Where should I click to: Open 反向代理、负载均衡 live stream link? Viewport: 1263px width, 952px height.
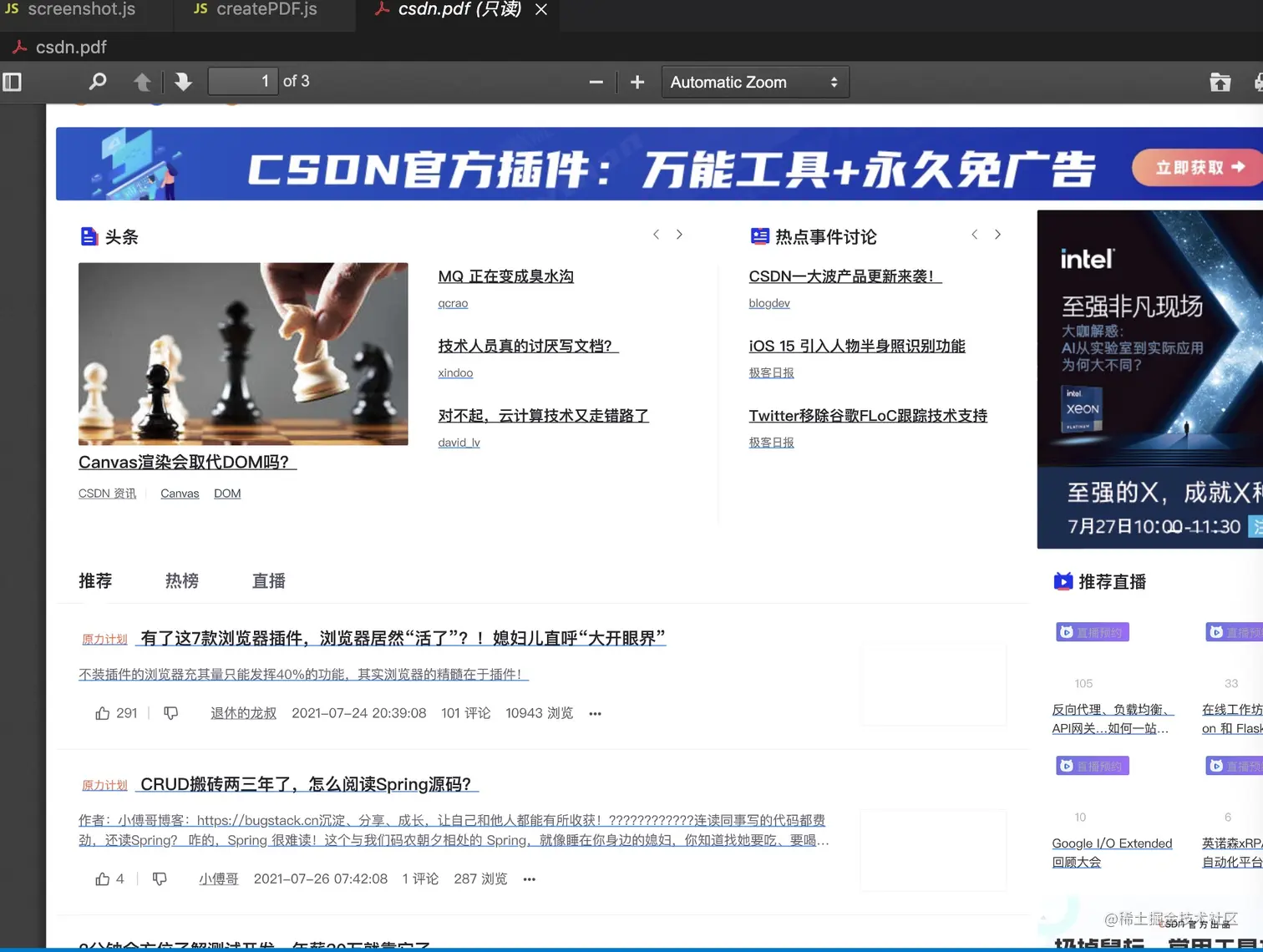click(1112, 719)
